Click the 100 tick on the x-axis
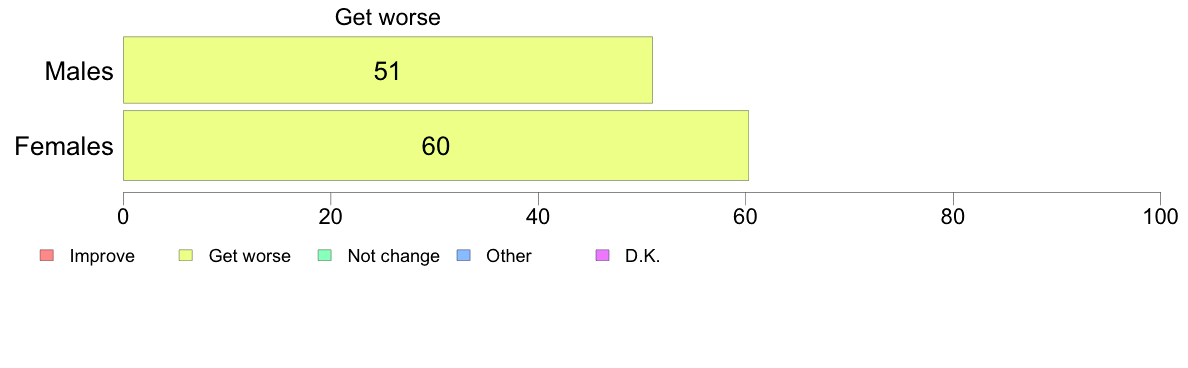The image size is (1188, 368). click(x=1160, y=216)
